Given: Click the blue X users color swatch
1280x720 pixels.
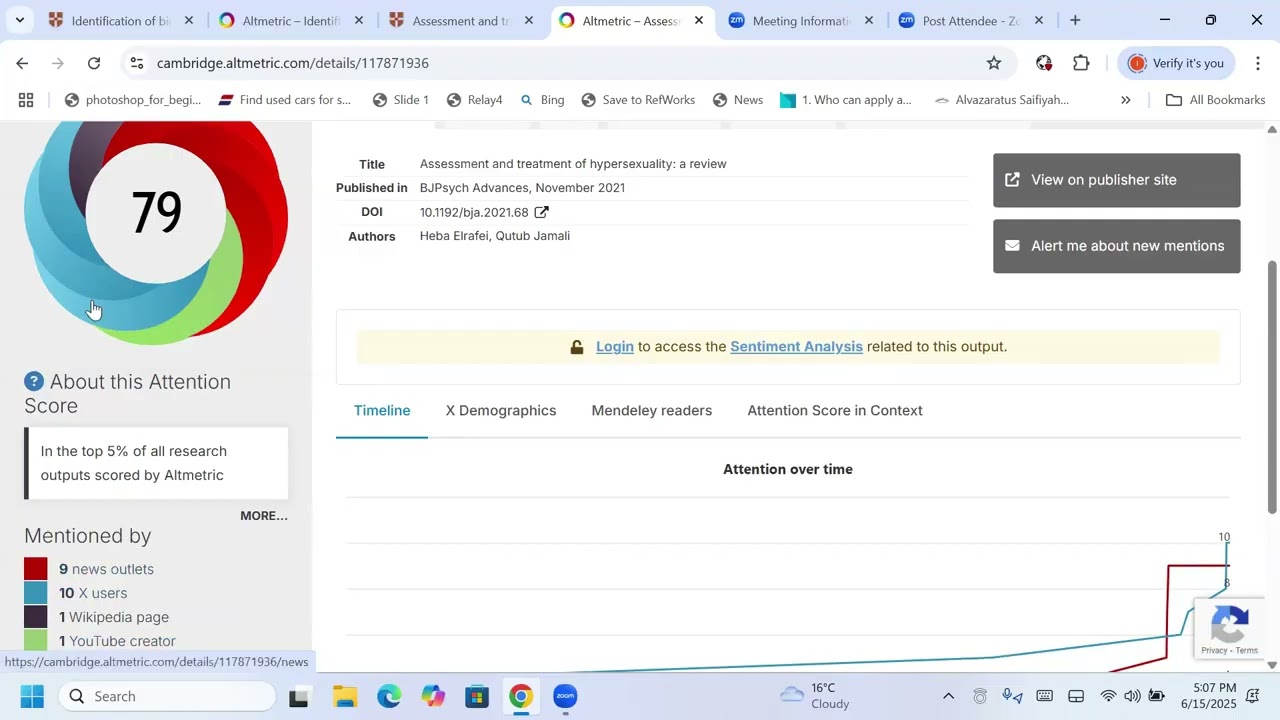Looking at the screenshot, I should (x=36, y=593).
